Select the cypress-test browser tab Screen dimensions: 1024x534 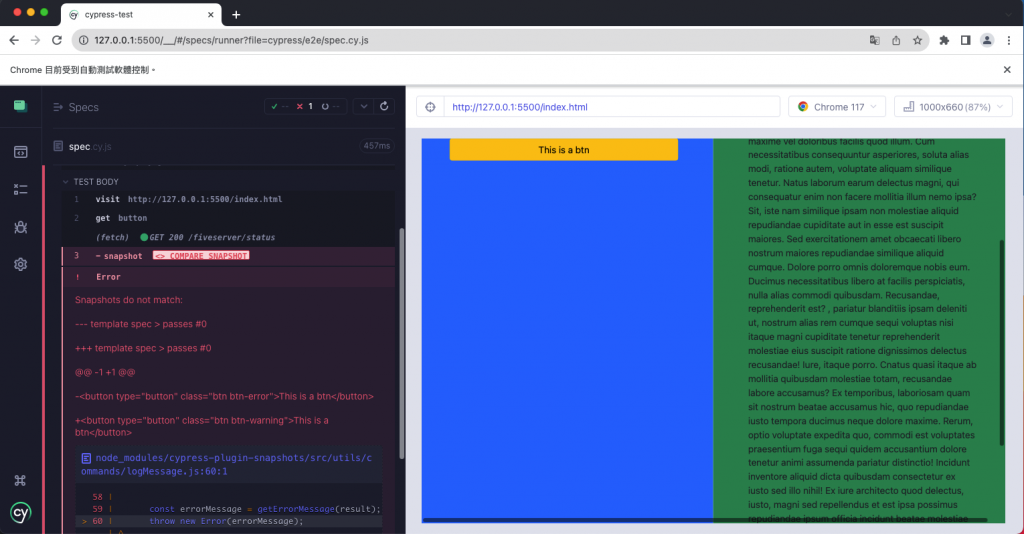point(141,14)
